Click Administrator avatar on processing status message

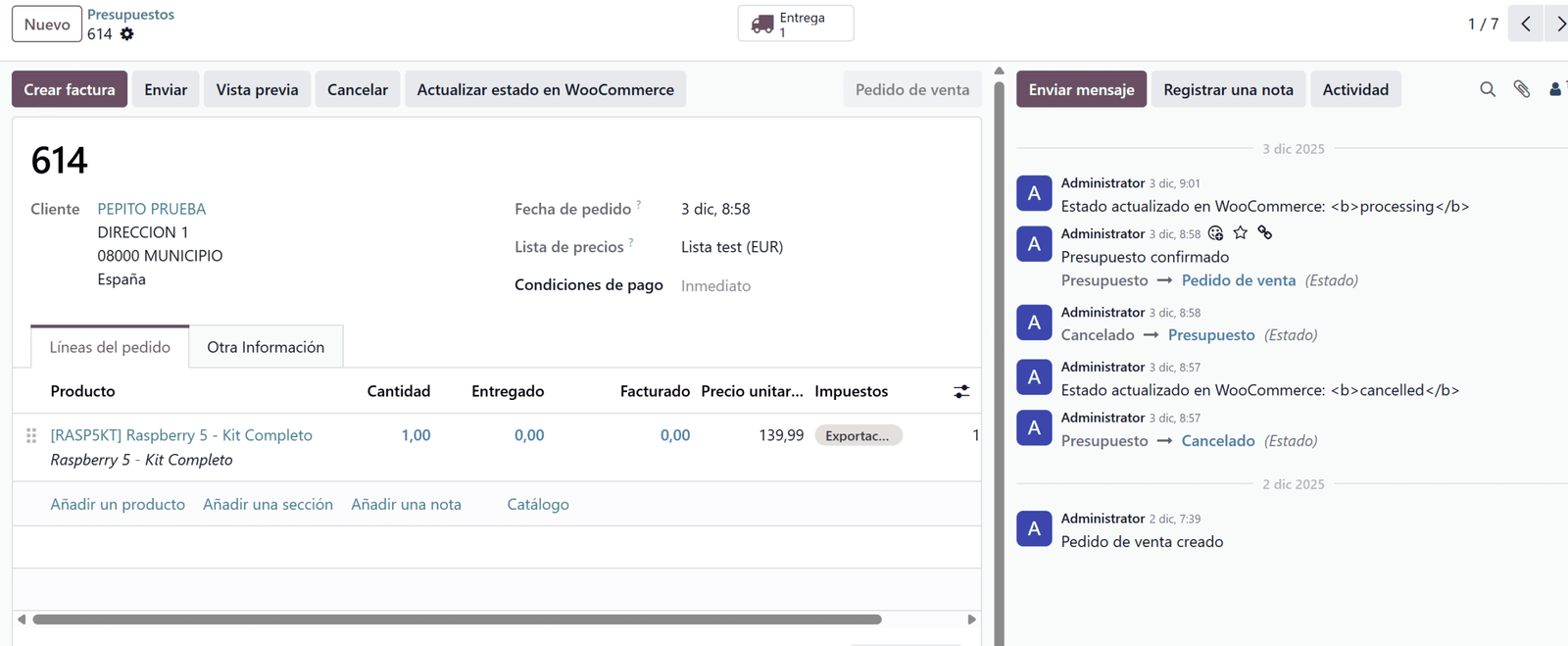pos(1034,194)
